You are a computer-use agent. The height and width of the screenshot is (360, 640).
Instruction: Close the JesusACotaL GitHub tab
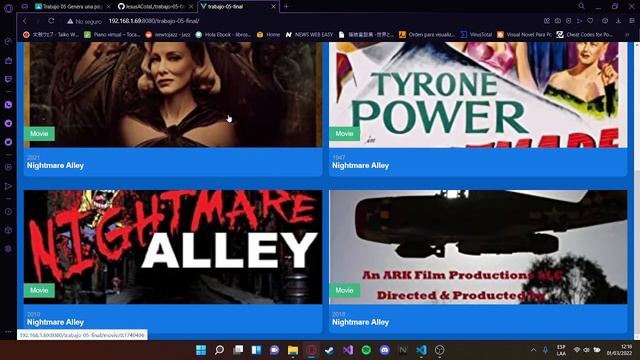(191, 7)
